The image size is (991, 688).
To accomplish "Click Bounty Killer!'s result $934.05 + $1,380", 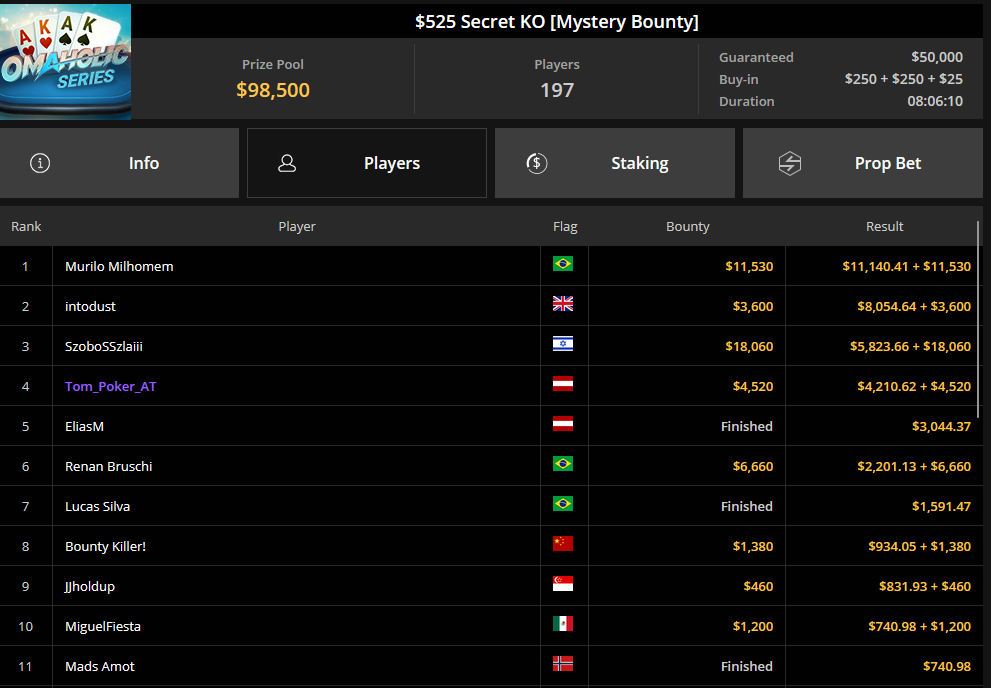I will 920,546.
